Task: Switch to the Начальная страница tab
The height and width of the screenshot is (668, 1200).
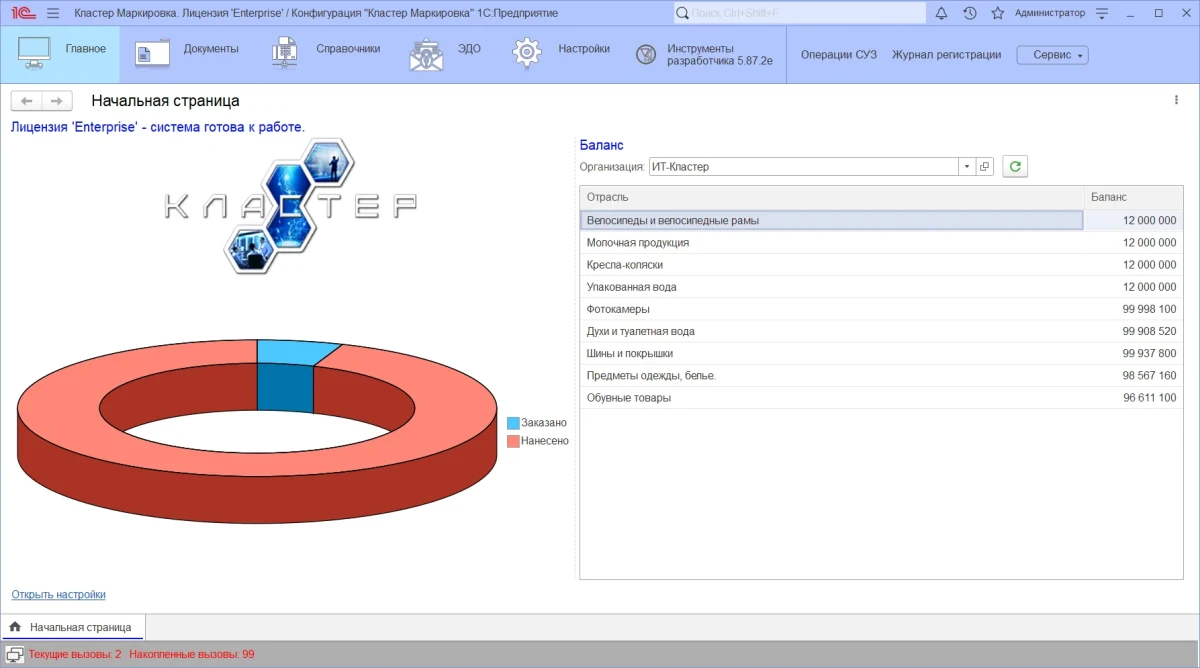Action: click(73, 627)
